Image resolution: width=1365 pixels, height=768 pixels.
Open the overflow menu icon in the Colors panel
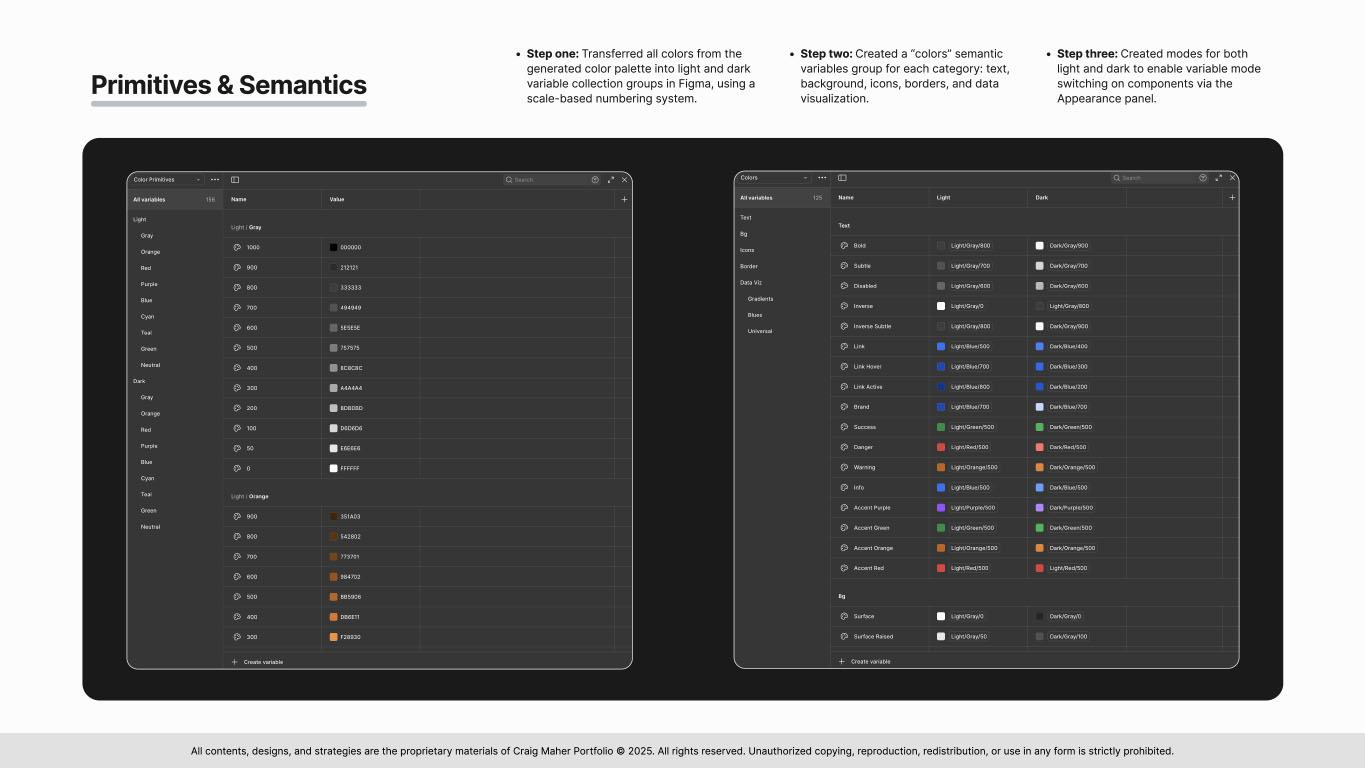click(x=822, y=177)
